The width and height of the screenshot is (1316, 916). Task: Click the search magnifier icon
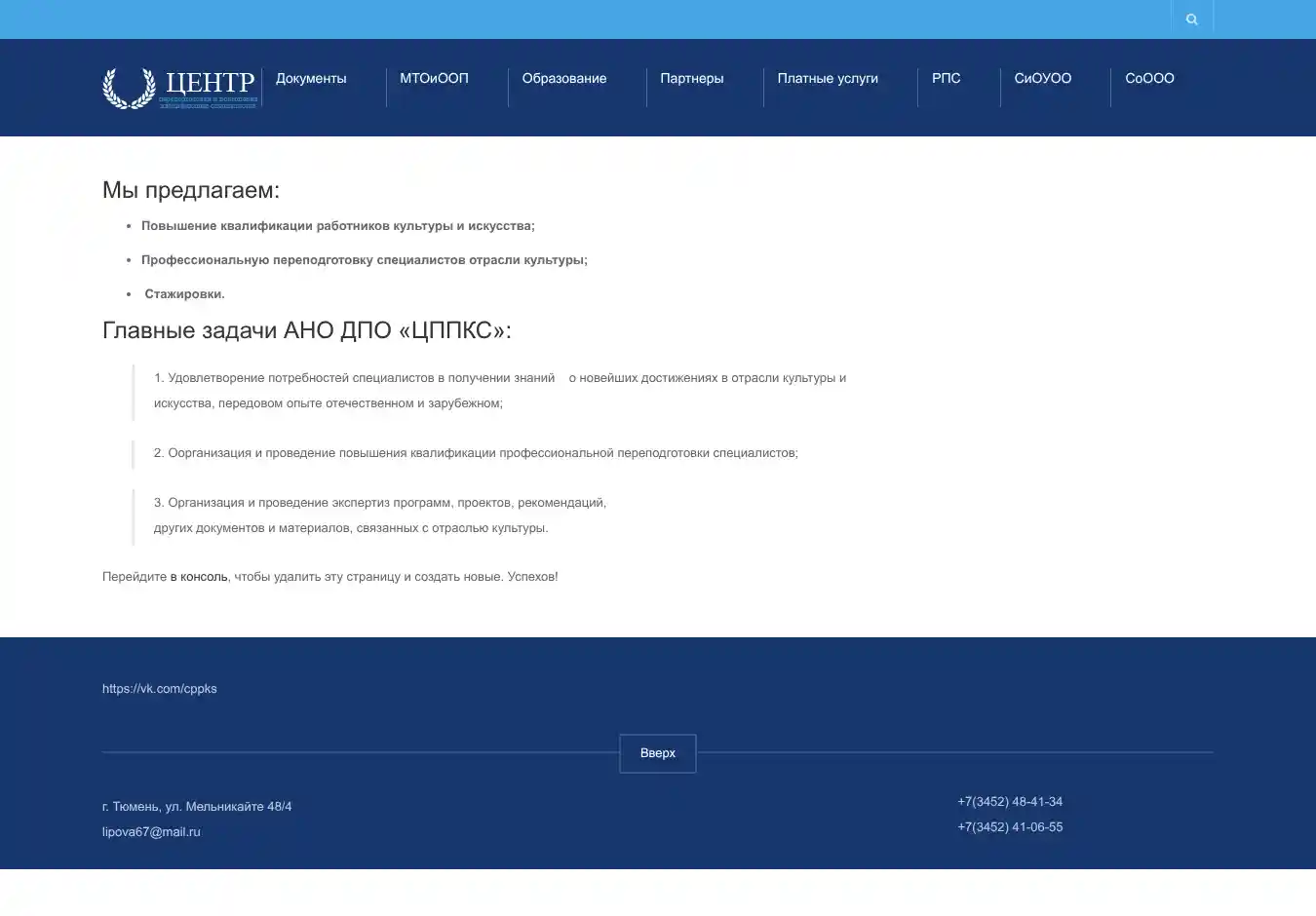1191,19
